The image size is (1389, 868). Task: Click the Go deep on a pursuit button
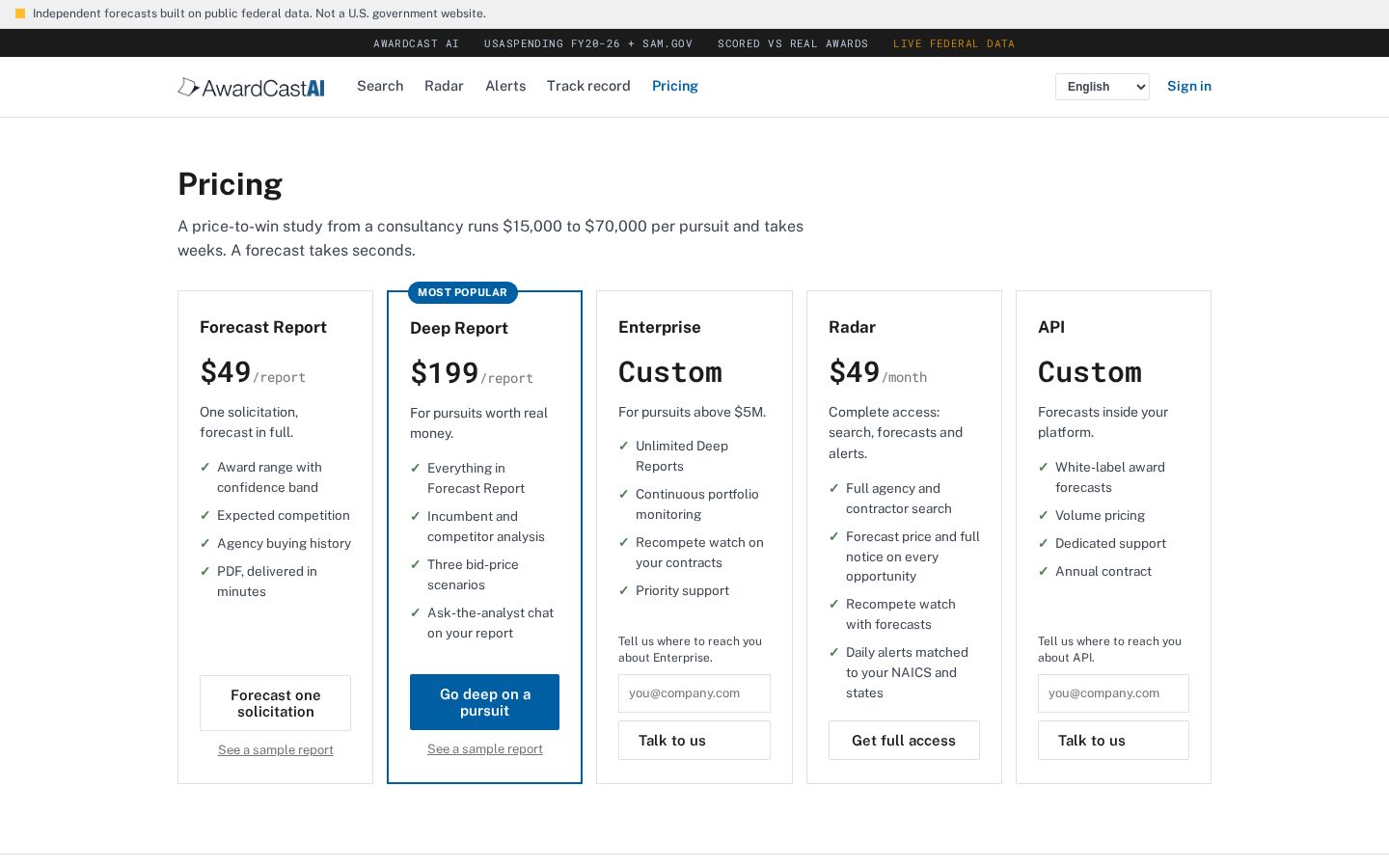click(x=484, y=702)
